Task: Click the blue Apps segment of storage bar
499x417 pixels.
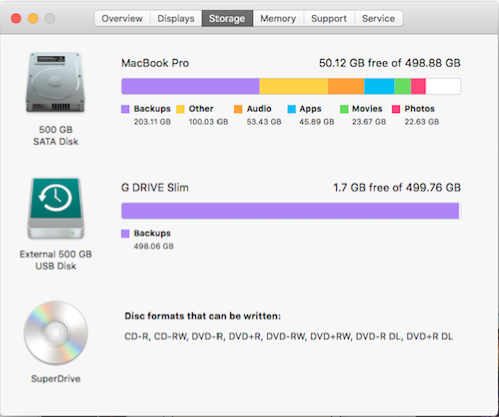Action: click(379, 86)
